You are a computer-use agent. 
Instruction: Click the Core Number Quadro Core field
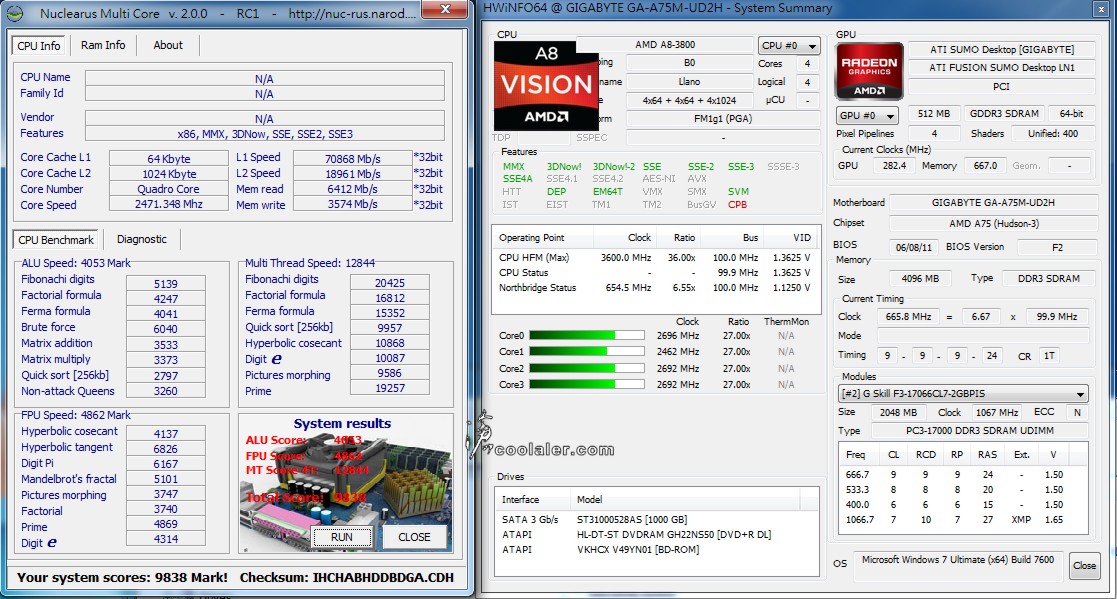[x=169, y=189]
